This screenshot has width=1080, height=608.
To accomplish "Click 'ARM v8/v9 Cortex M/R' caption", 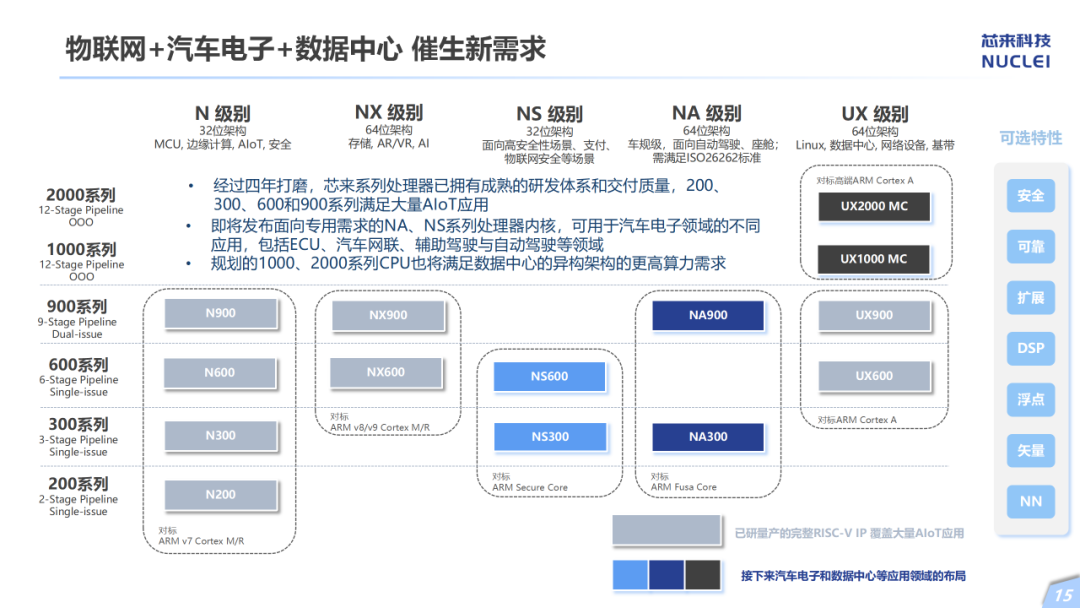I will [380, 428].
